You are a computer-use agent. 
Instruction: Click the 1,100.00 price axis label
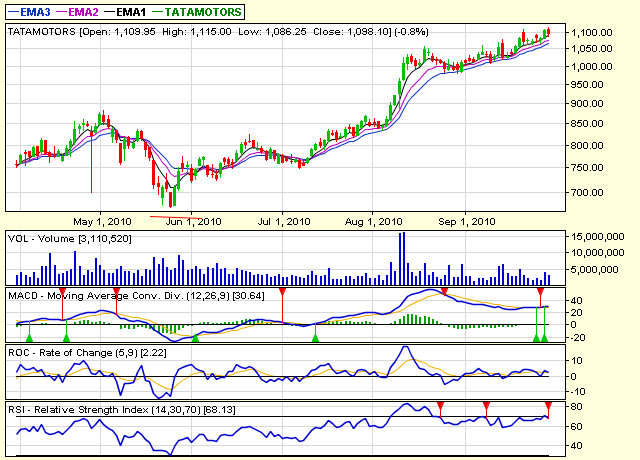click(591, 33)
